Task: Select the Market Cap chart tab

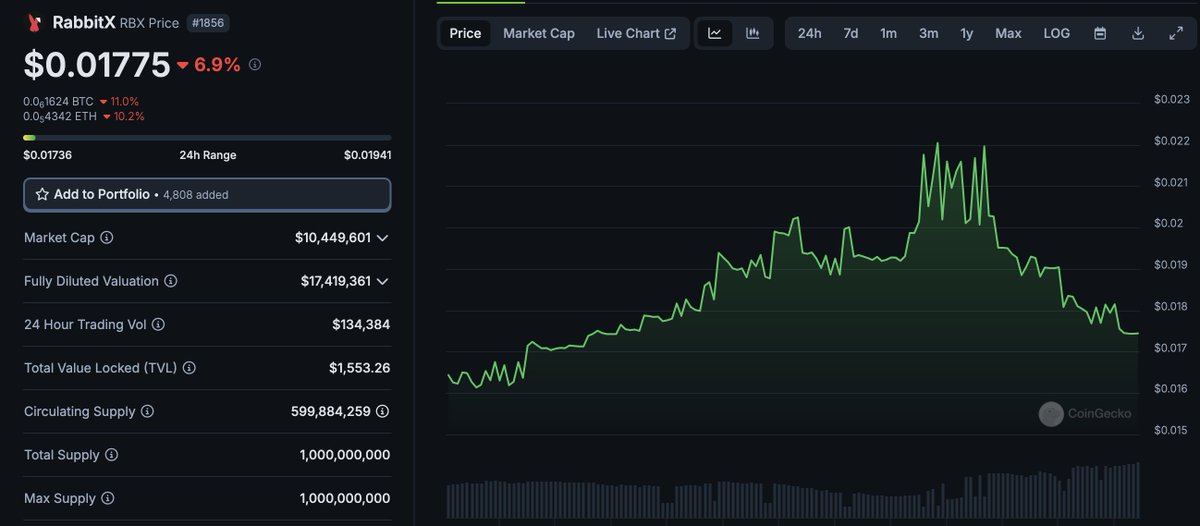Action: (539, 33)
